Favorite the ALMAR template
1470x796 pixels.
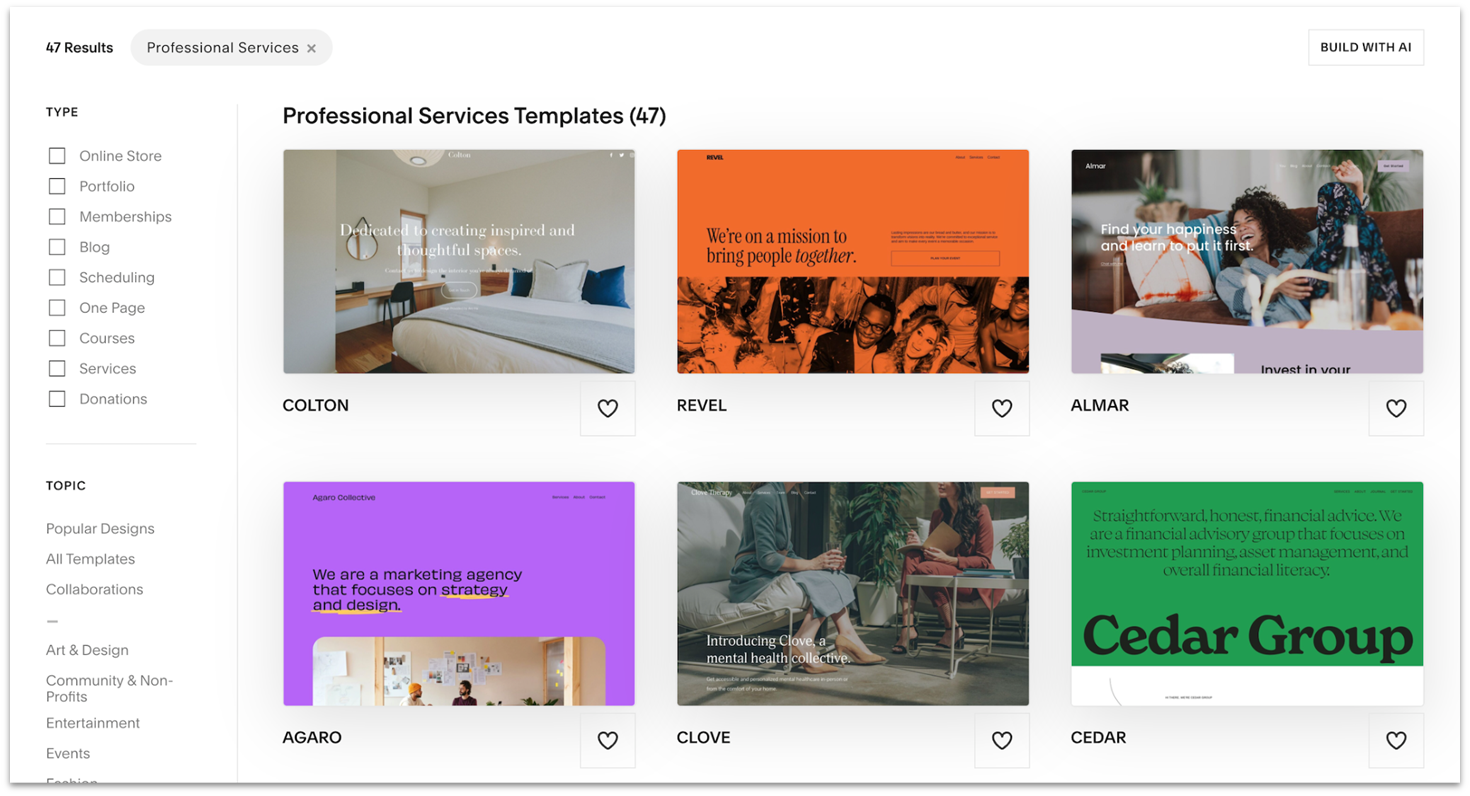pyautogui.click(x=1395, y=408)
